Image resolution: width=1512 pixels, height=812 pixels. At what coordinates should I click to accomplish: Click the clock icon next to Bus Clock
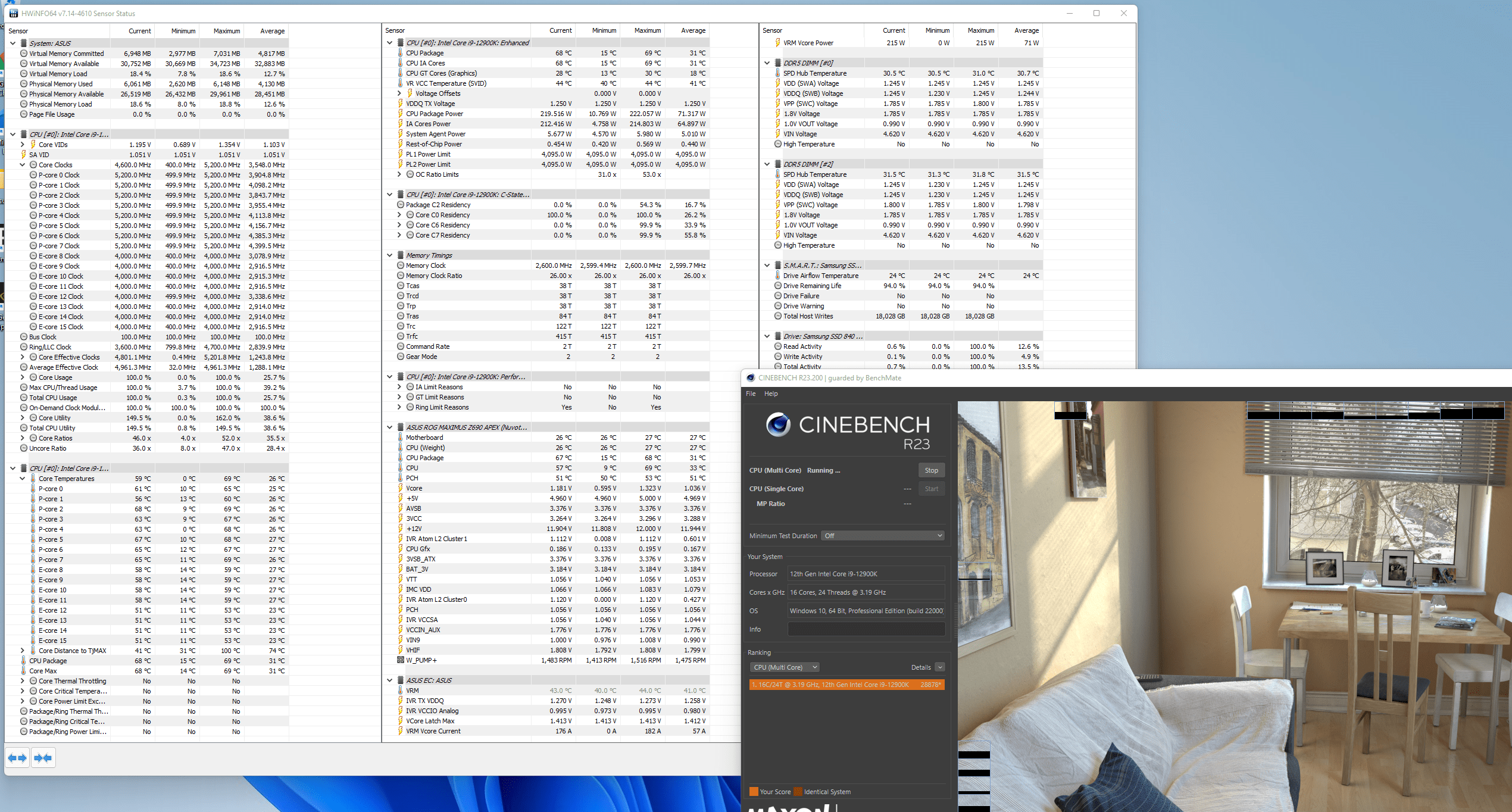(24, 337)
